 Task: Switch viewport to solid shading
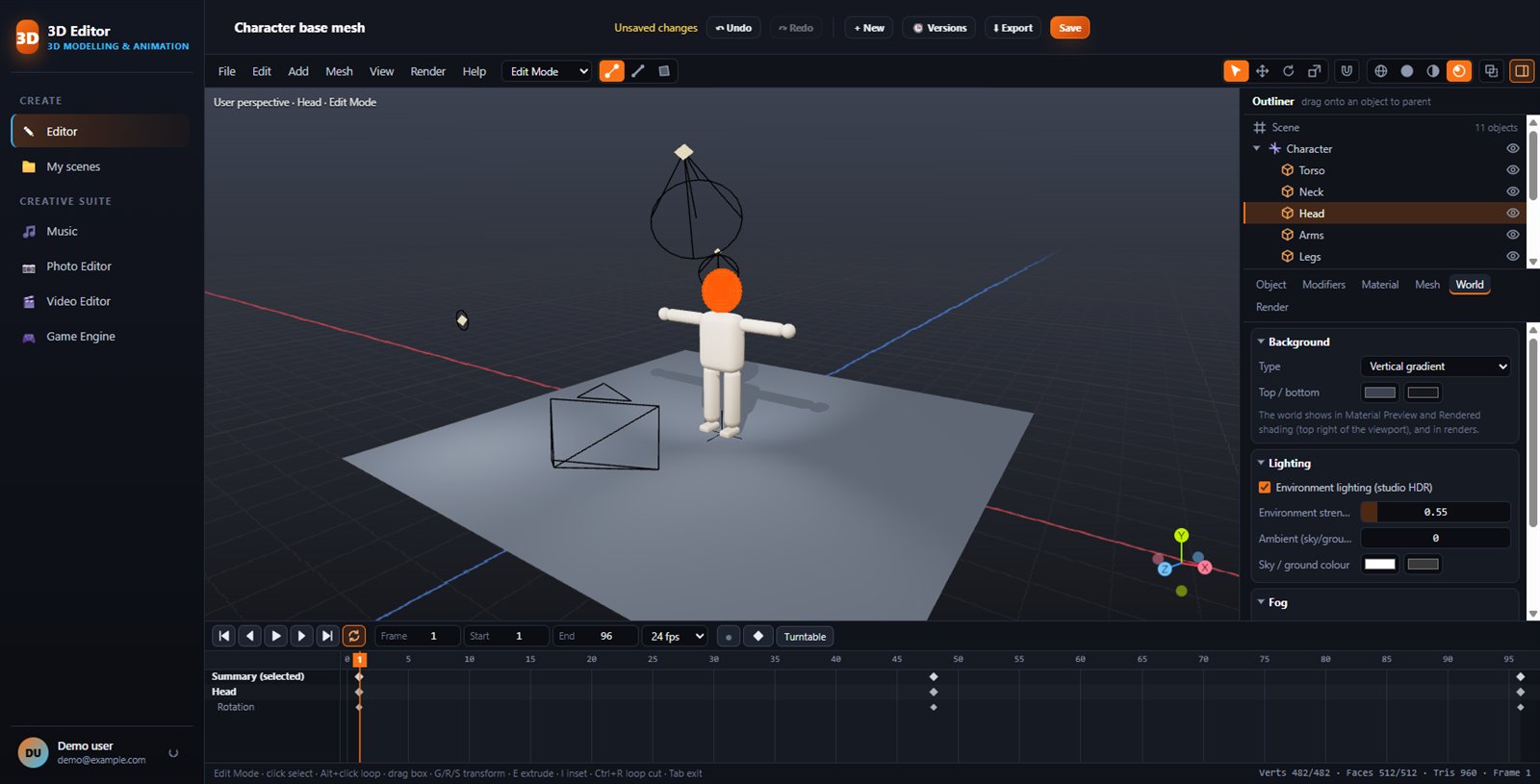point(1407,71)
